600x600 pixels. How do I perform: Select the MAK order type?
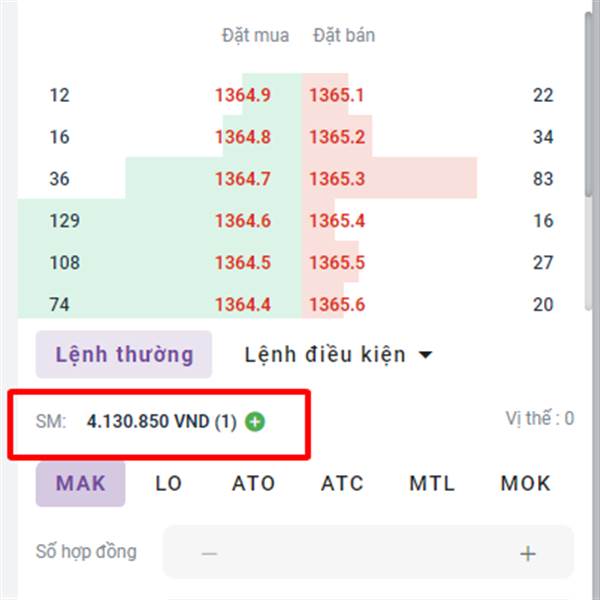pyautogui.click(x=81, y=484)
